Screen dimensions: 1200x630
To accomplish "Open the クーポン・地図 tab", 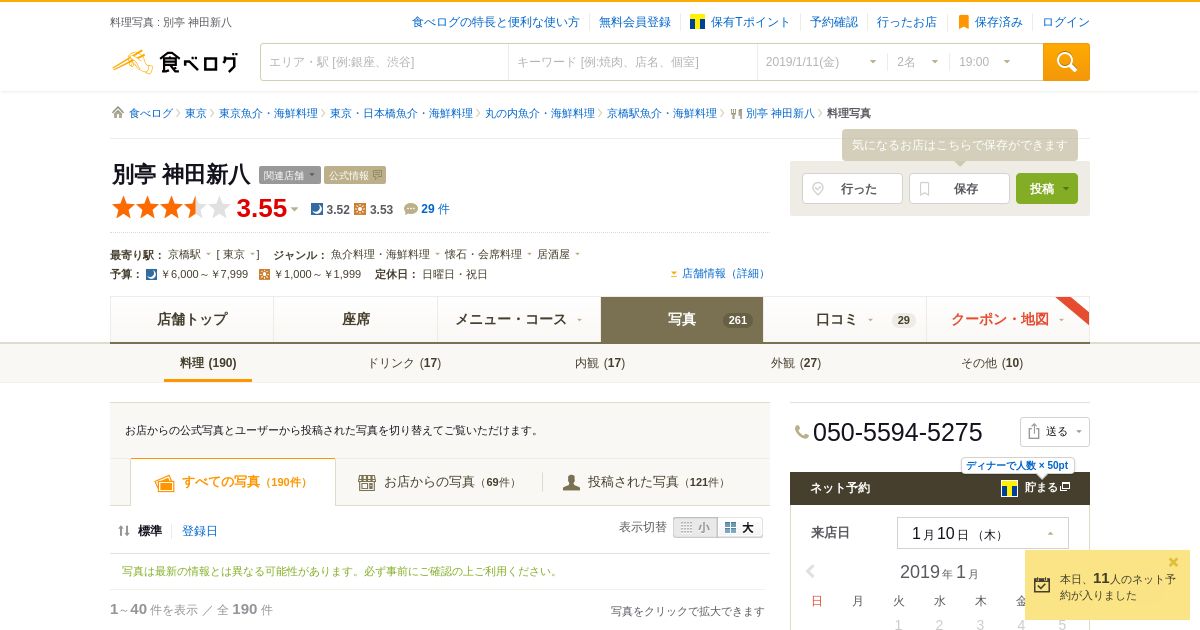I will [1008, 319].
